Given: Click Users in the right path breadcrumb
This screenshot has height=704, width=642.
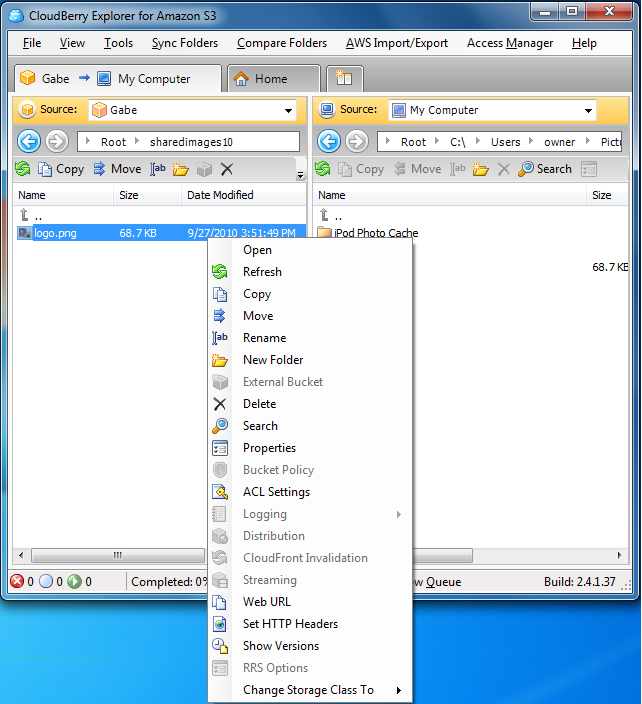Looking at the screenshot, I should pyautogui.click(x=506, y=142).
